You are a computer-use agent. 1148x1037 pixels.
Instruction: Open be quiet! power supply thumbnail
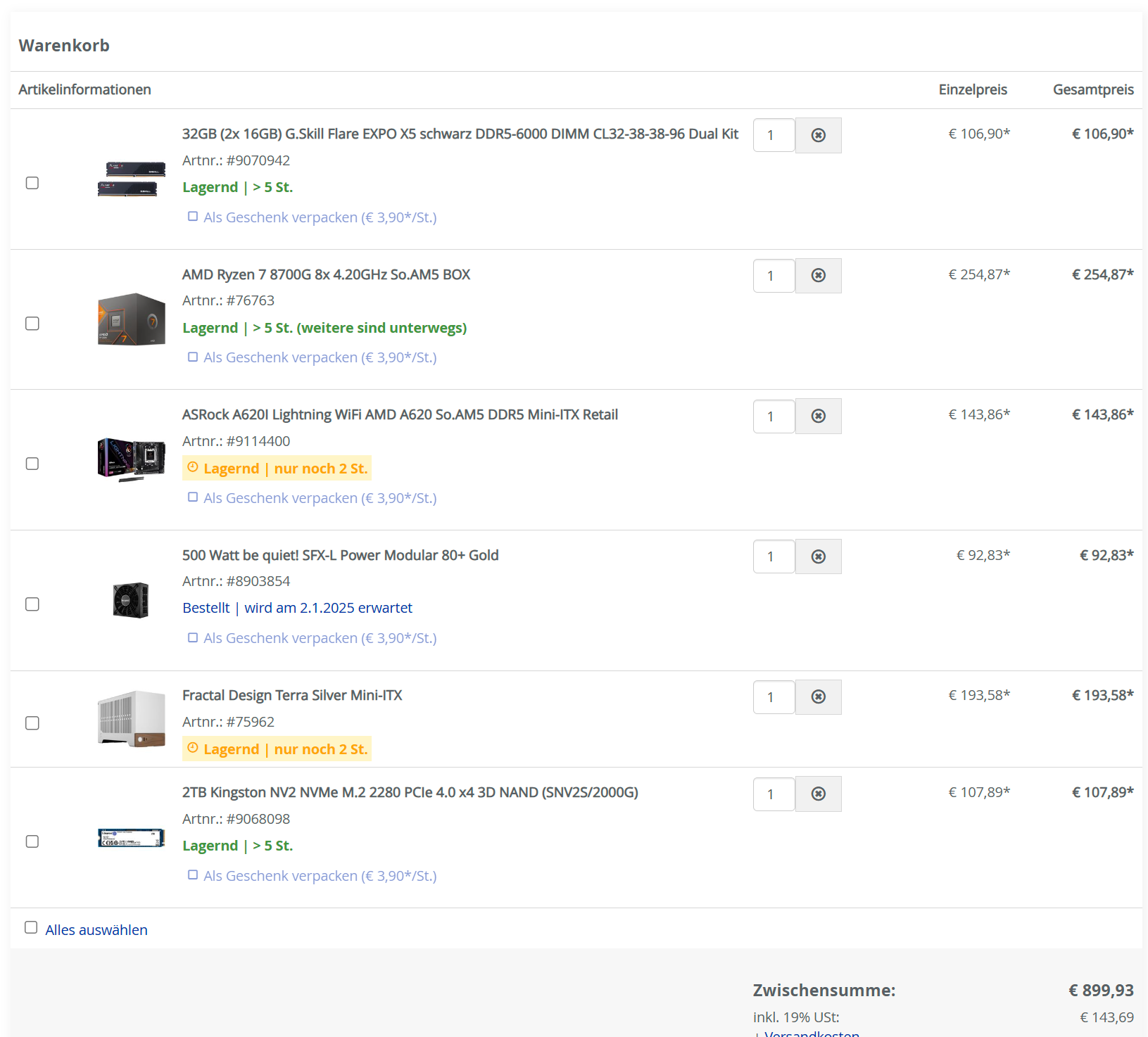click(132, 600)
